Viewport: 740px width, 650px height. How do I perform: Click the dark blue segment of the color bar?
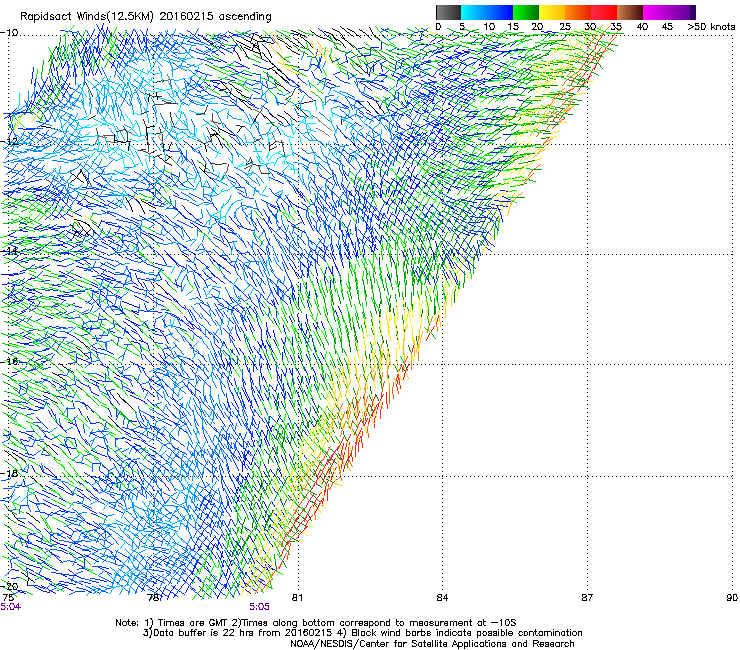(500, 12)
